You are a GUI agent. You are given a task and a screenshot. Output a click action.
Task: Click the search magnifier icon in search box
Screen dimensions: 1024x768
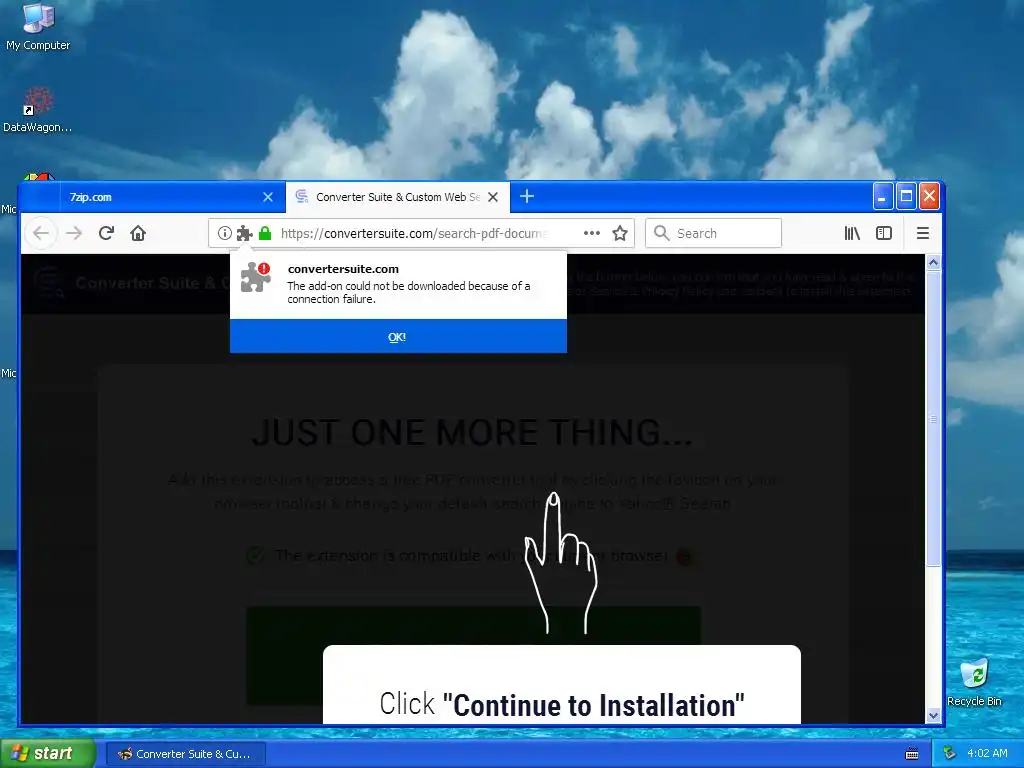point(662,233)
